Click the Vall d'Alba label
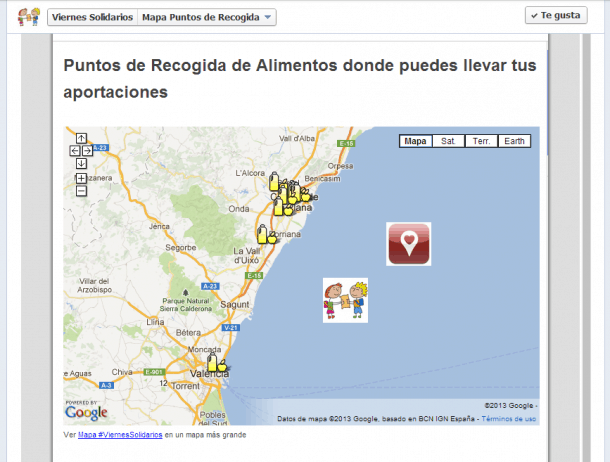The image size is (610, 462). (297, 138)
